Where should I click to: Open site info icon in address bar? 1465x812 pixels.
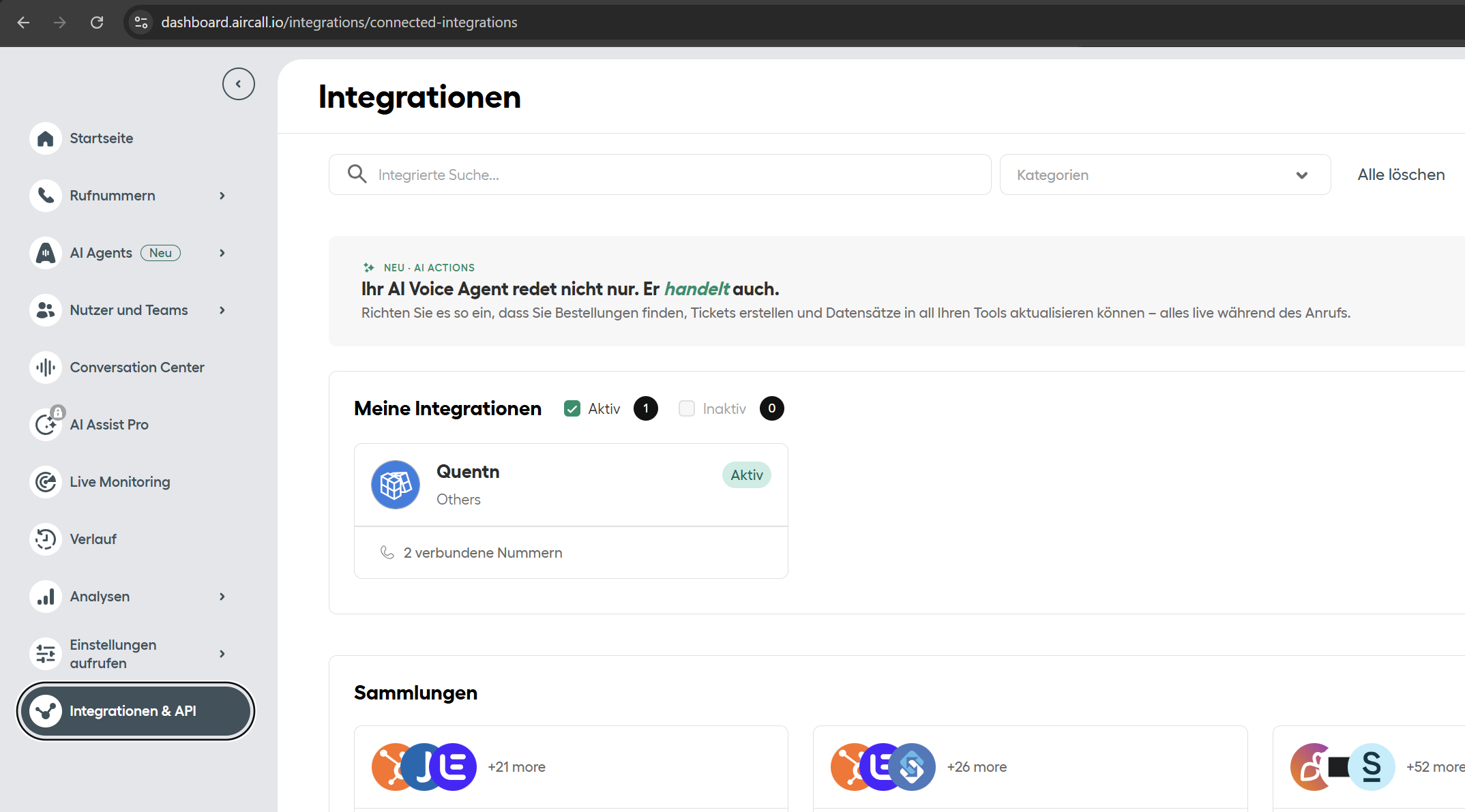pos(141,22)
